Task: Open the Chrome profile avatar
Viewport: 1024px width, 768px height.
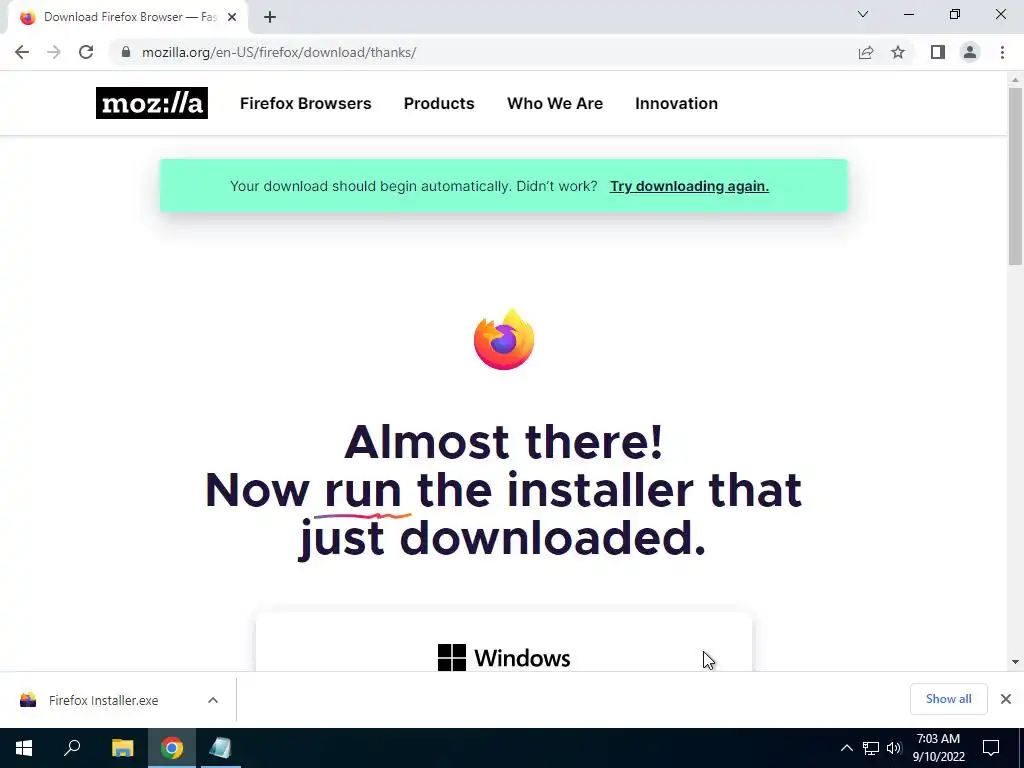Action: point(970,52)
